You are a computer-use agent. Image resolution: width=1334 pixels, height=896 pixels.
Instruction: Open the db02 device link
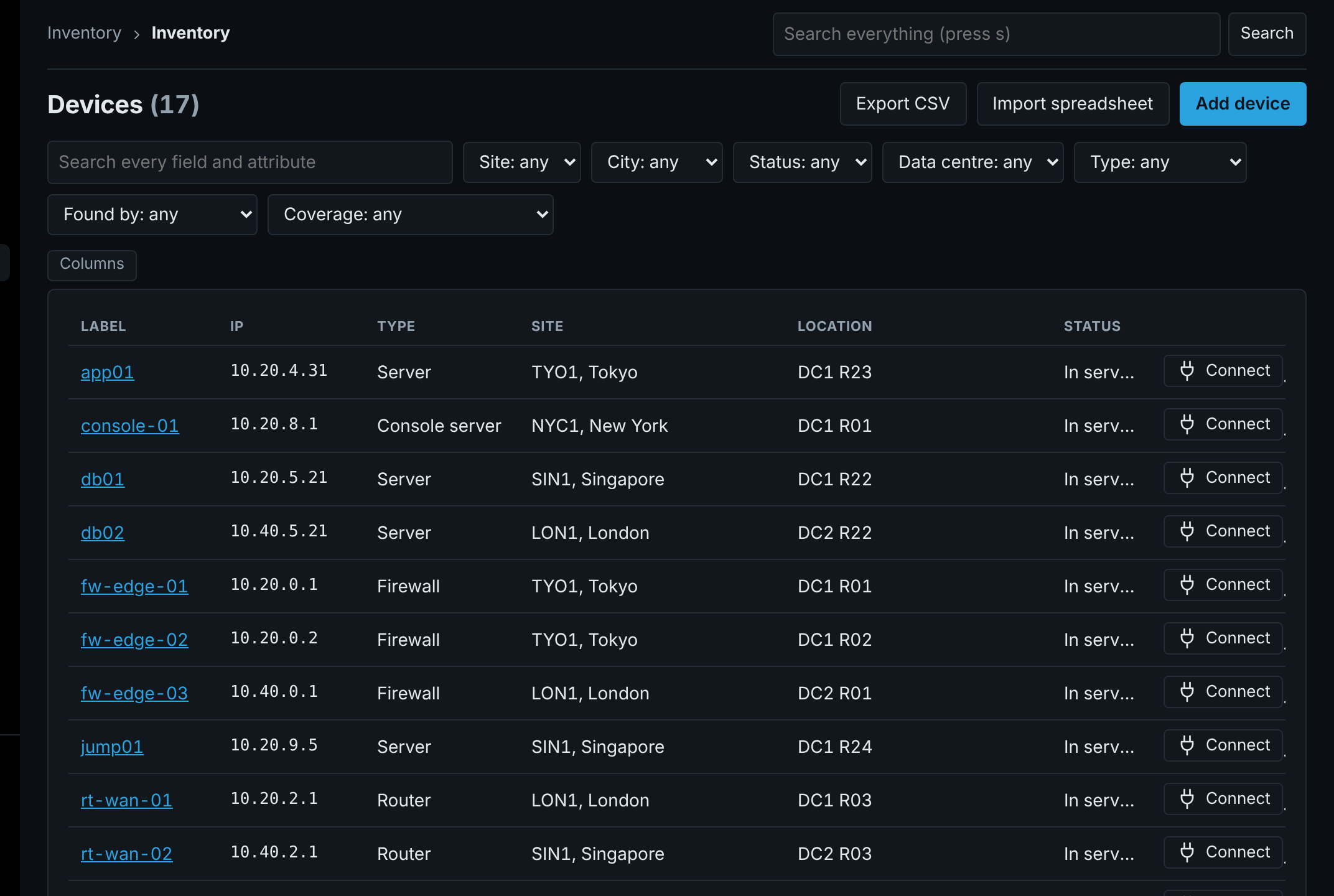103,533
